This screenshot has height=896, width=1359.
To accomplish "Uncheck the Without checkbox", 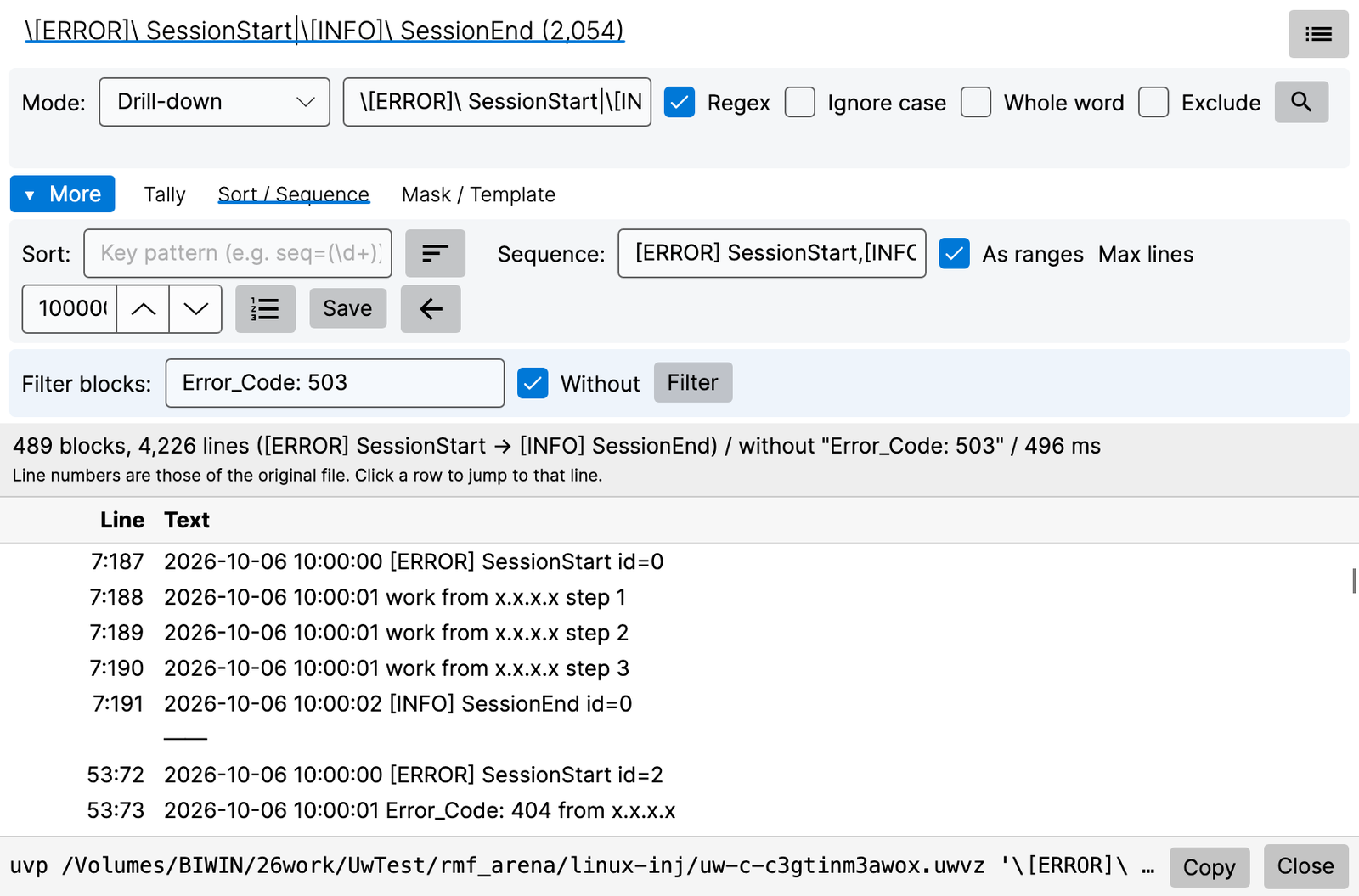I will (x=533, y=383).
